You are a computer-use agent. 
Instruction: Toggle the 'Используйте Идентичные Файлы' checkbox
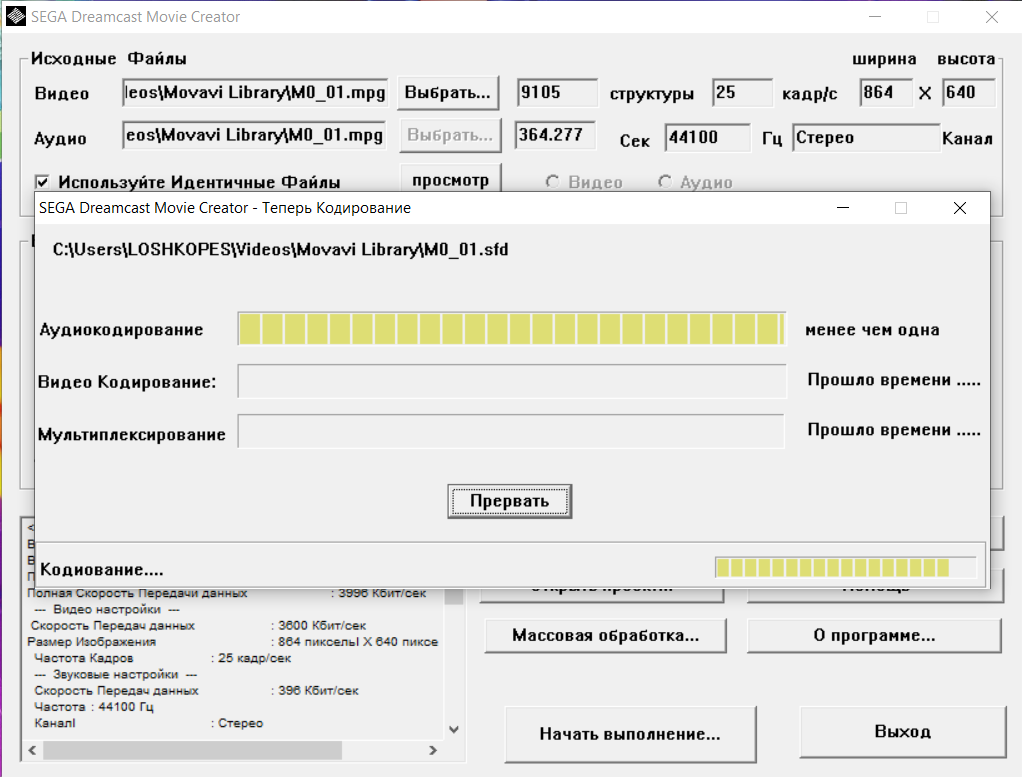click(x=42, y=182)
